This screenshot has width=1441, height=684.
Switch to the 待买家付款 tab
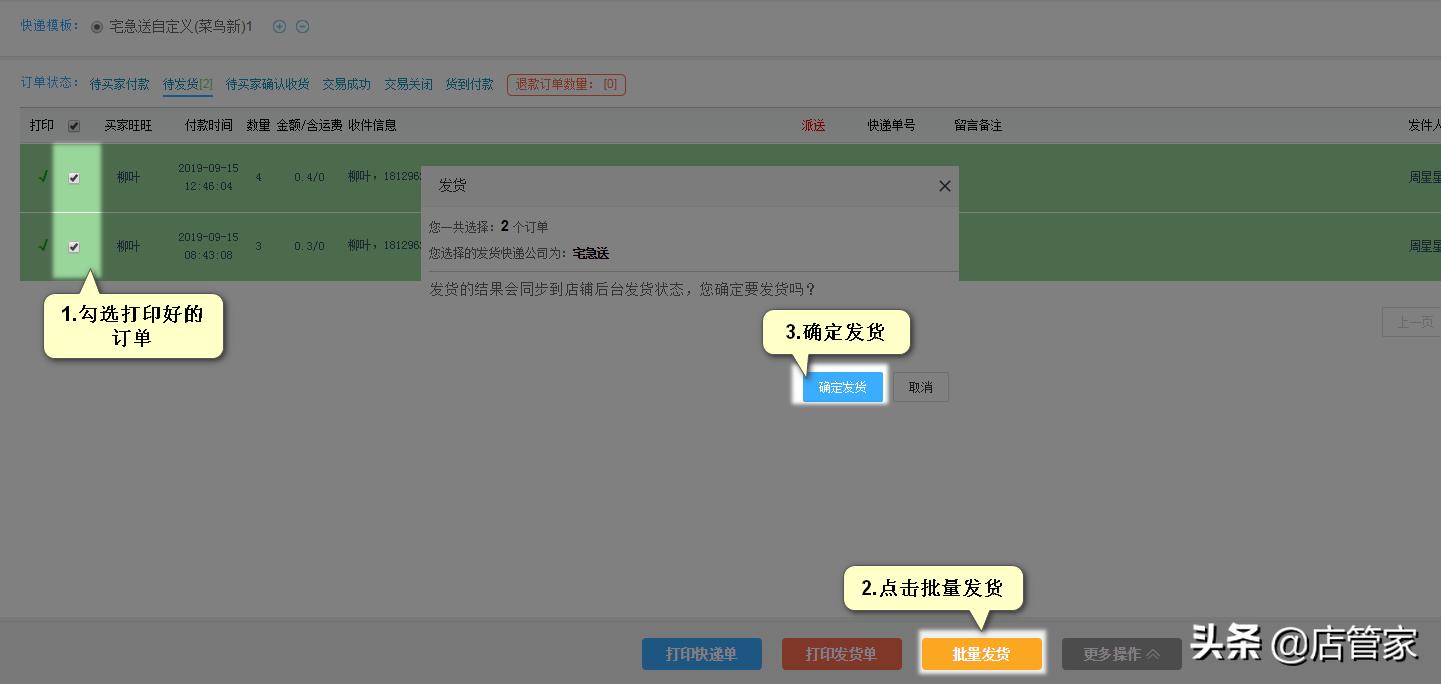coord(119,84)
